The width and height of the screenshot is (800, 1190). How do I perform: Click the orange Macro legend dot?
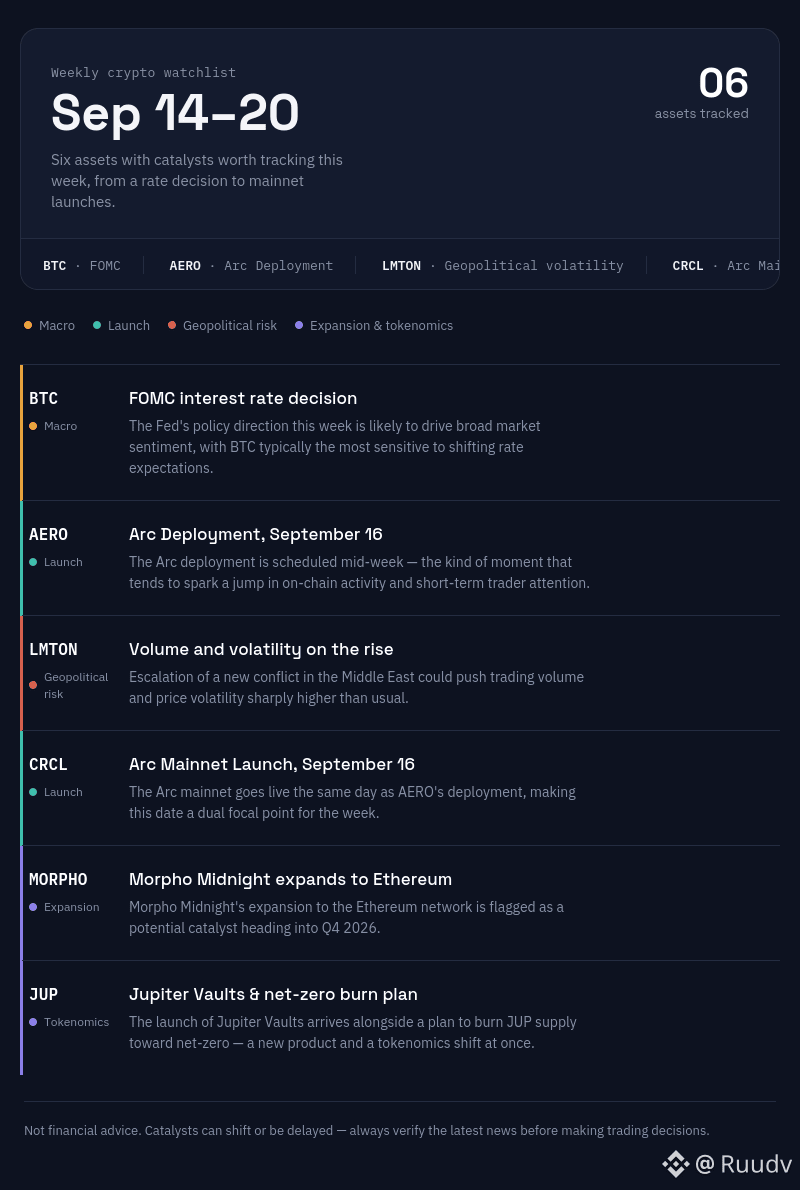point(28,325)
